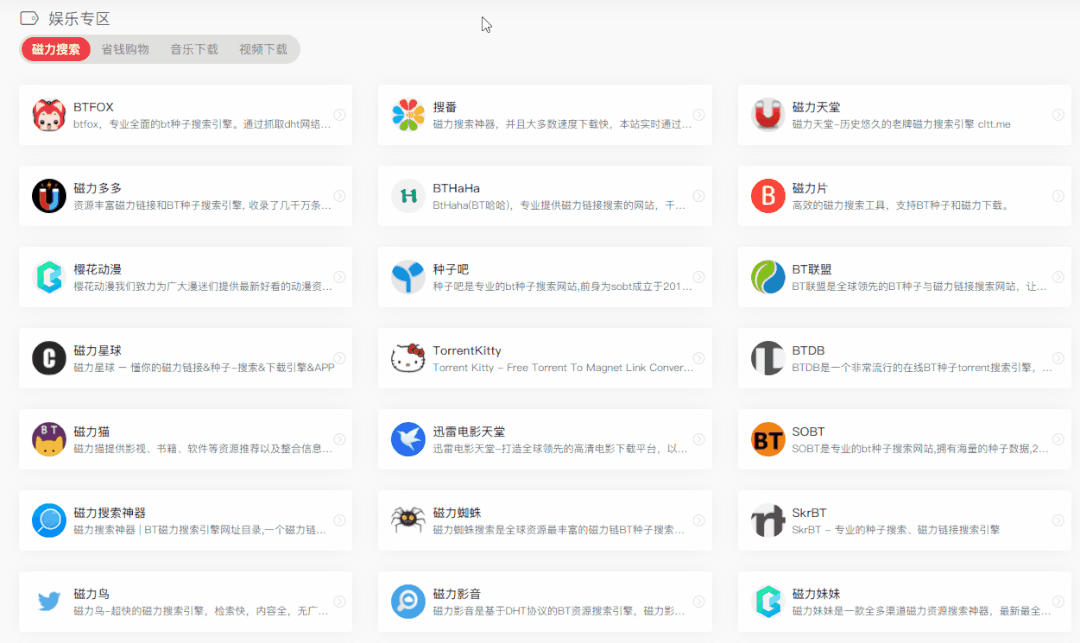Viewport: 1080px width, 643px height.
Task: Click the SOBT orange BT icon
Action: (768, 440)
